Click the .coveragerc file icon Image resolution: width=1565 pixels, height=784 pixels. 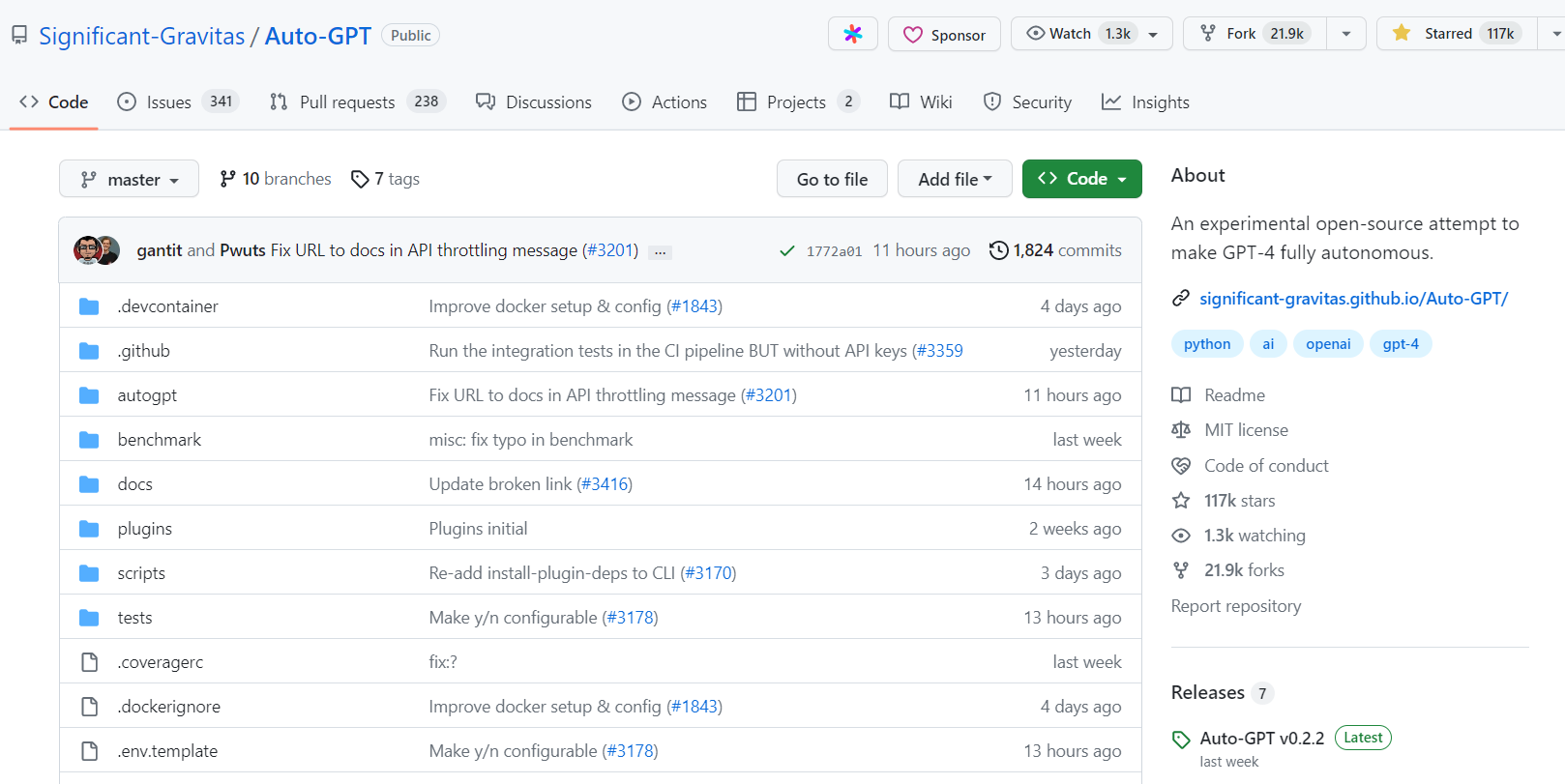[x=89, y=662]
